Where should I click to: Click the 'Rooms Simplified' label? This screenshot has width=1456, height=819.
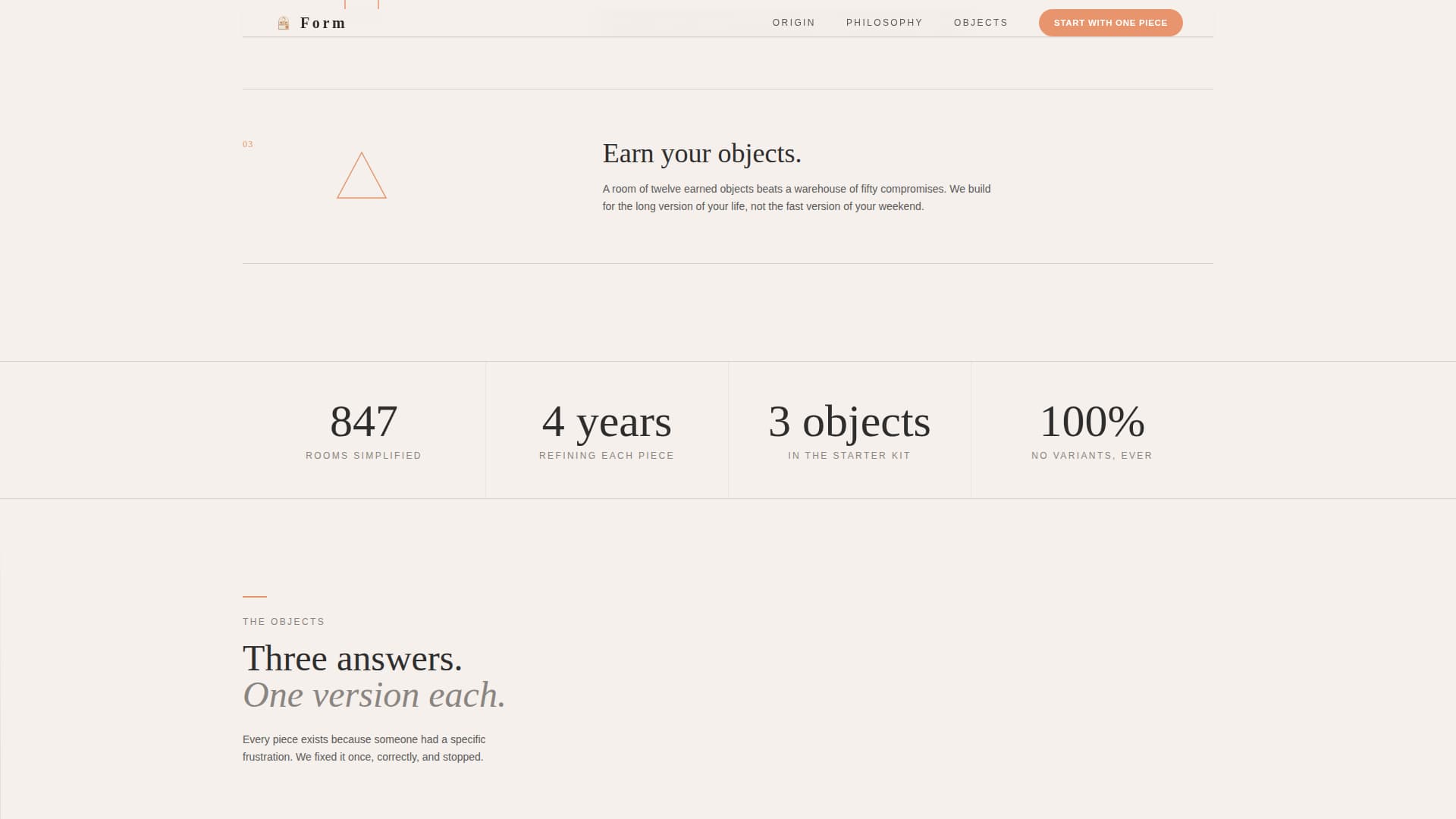pyautogui.click(x=363, y=456)
